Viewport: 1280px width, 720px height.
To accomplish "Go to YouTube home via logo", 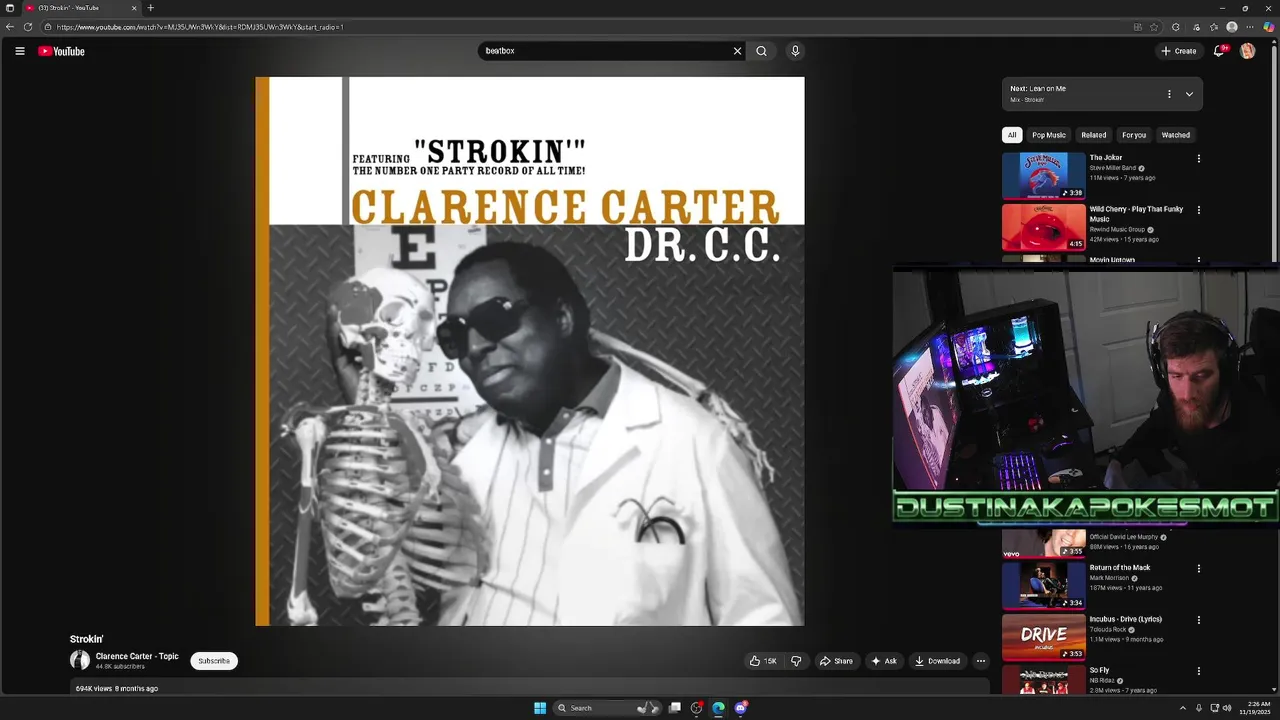I will [62, 51].
